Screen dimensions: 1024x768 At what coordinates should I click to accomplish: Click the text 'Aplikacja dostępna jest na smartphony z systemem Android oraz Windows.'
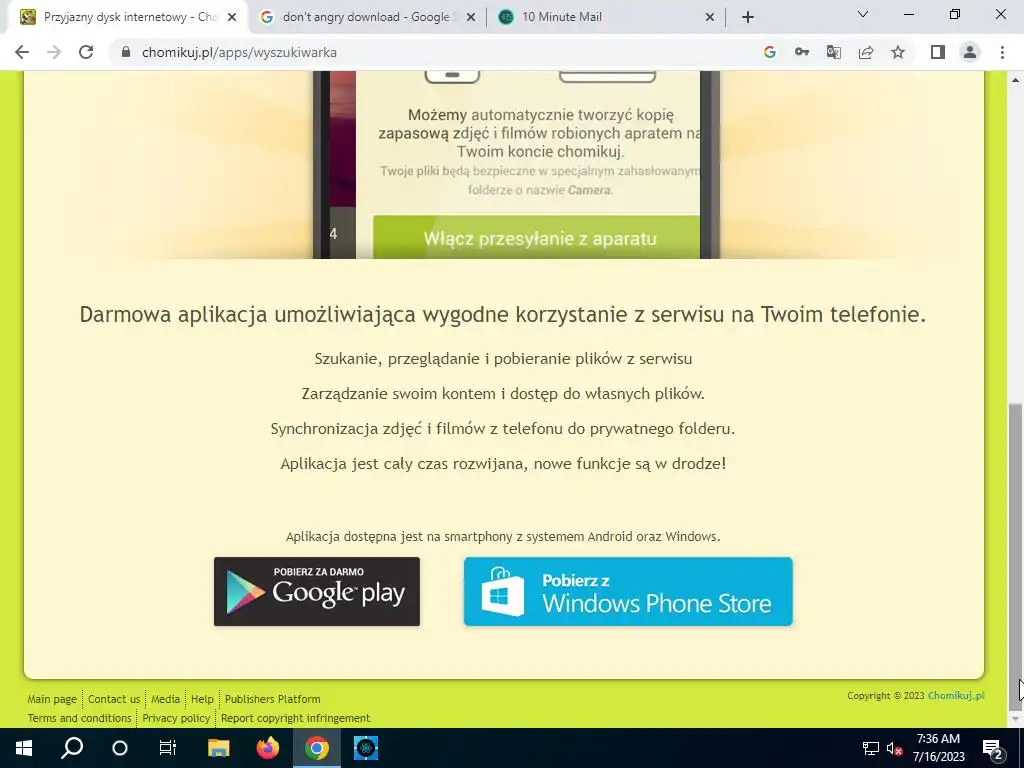503,537
